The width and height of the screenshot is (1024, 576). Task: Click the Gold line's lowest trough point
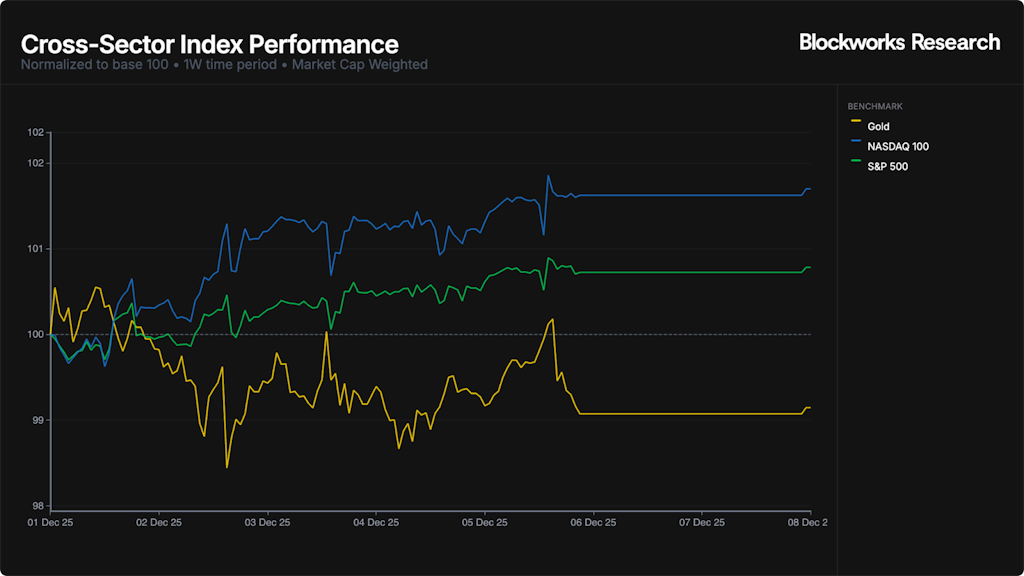point(227,467)
